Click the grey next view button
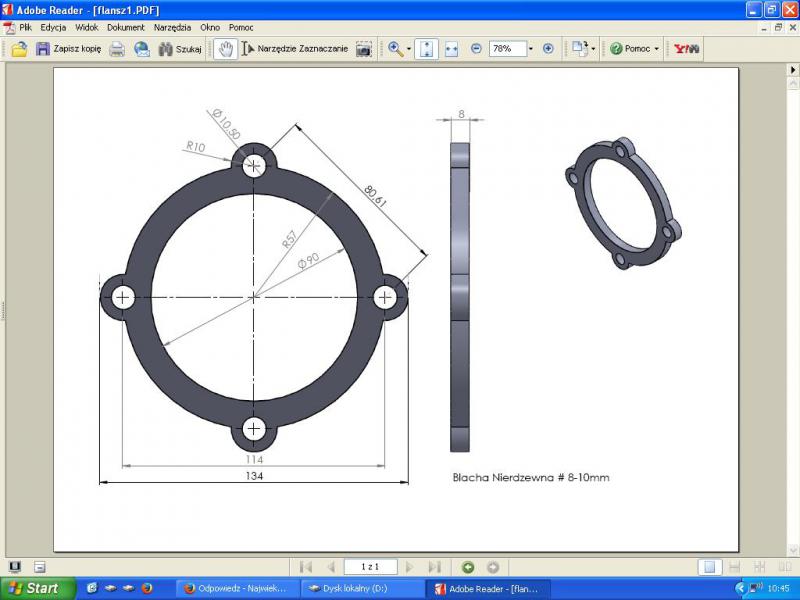The height and width of the screenshot is (600, 800). 492,567
